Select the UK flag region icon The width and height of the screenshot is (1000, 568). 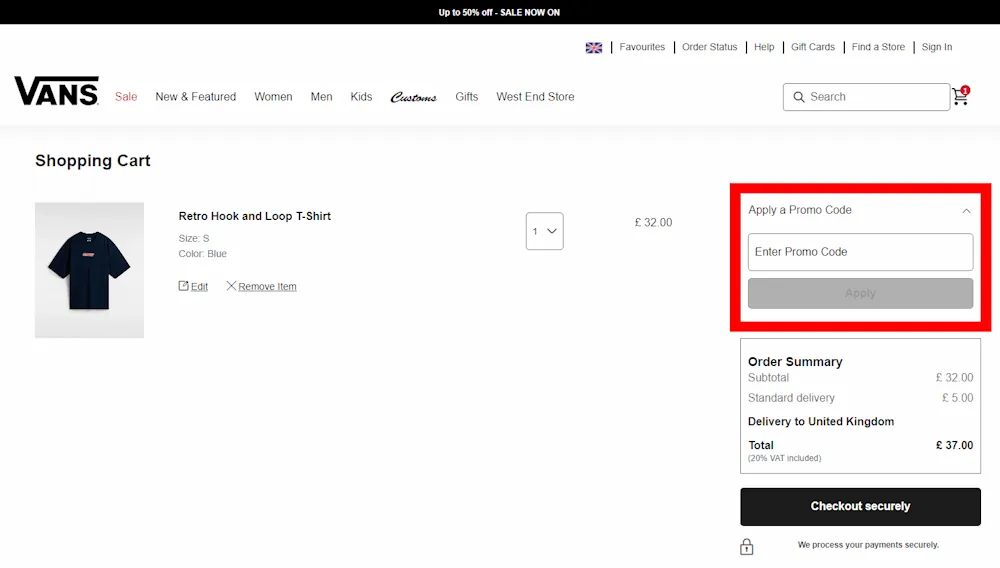click(x=594, y=48)
